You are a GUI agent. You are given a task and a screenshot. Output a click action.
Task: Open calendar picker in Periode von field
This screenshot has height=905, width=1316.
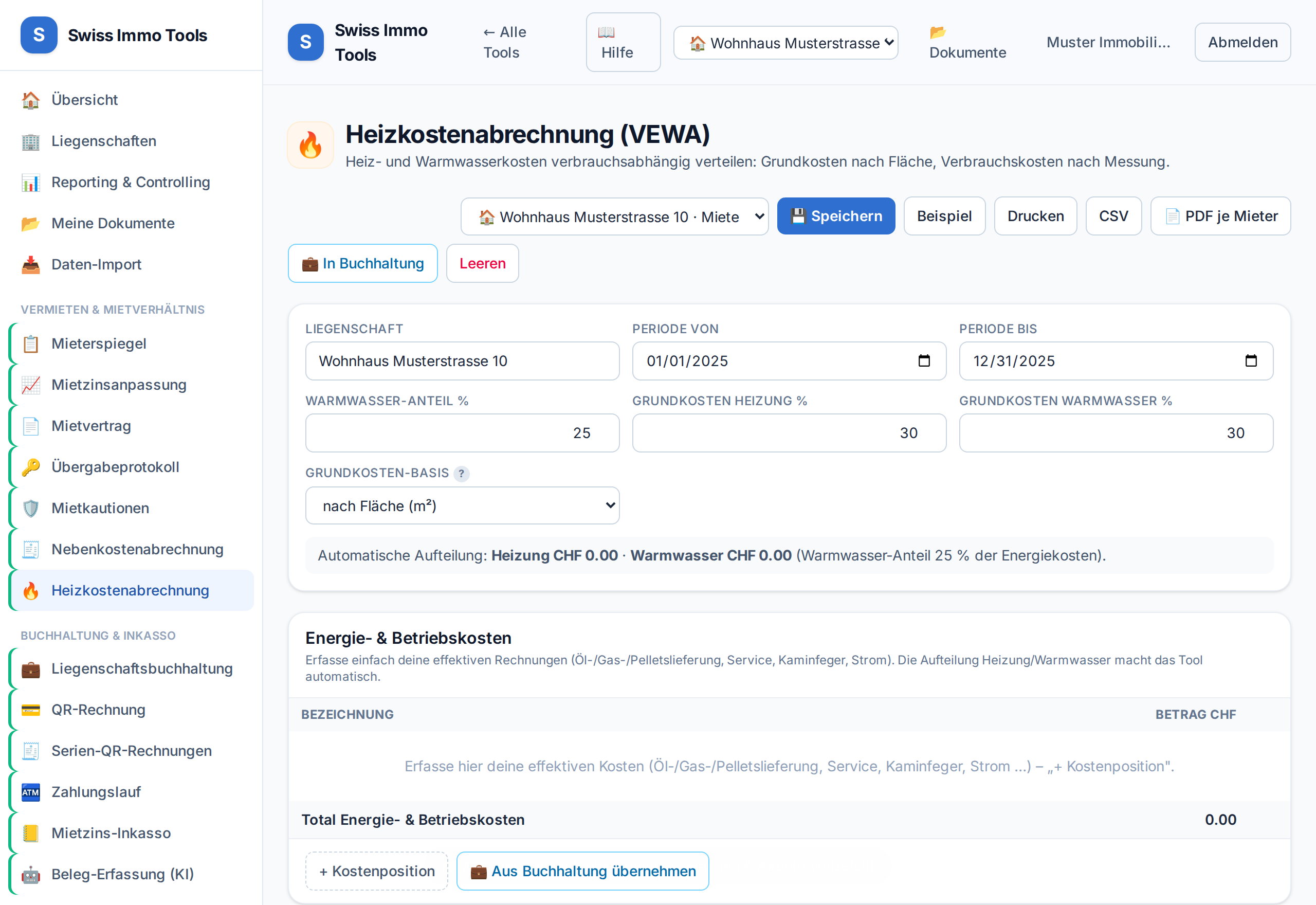click(x=924, y=360)
